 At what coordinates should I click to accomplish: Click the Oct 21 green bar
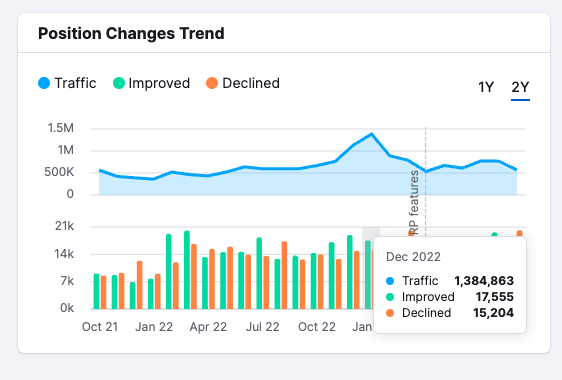[x=96, y=291]
